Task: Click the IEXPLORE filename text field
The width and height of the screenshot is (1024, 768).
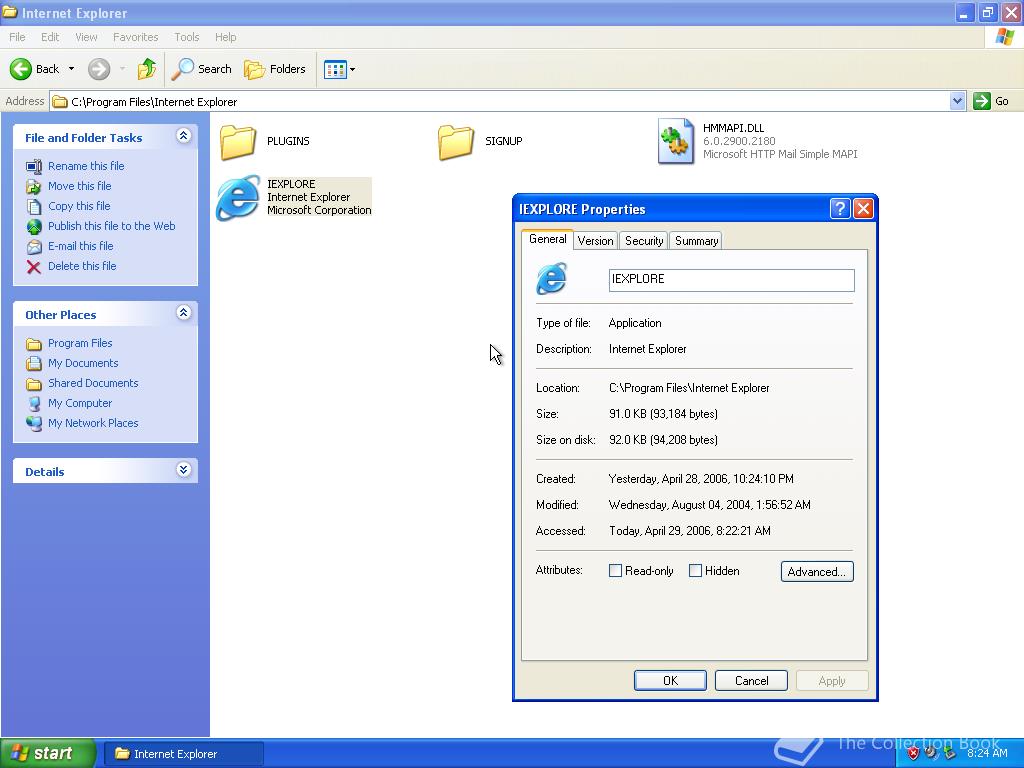Action: pyautogui.click(x=731, y=280)
